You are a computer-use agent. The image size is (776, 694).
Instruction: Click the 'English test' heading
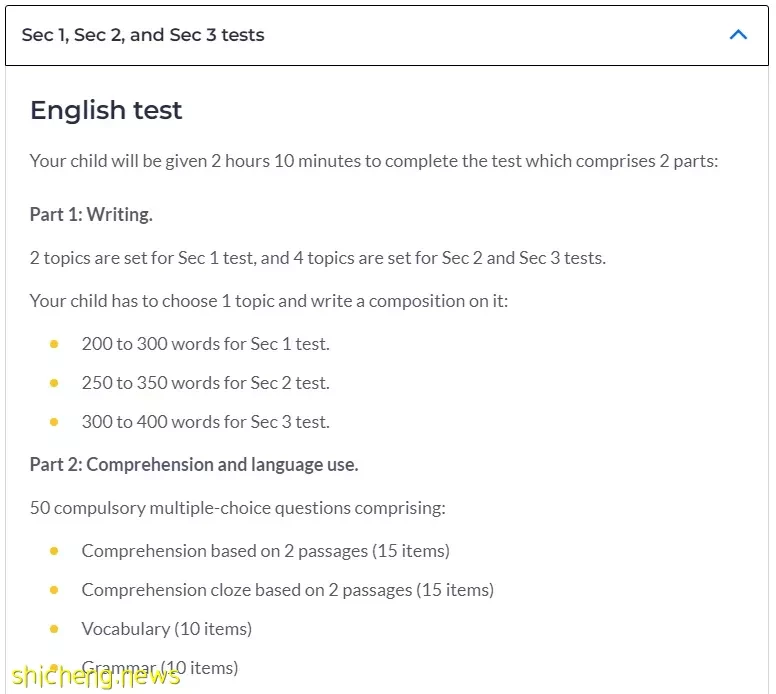click(106, 110)
